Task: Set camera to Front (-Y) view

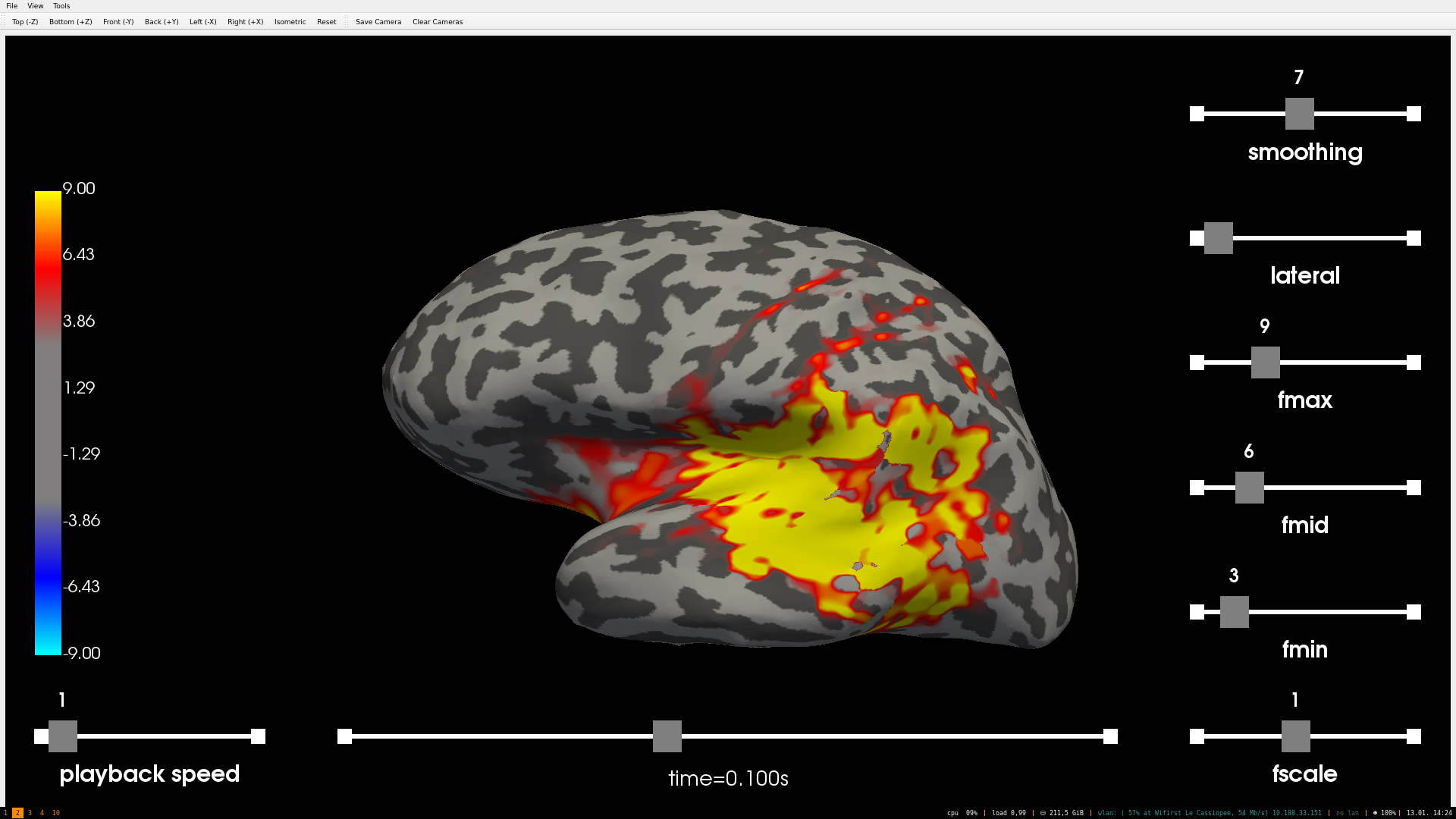Action: tap(118, 22)
